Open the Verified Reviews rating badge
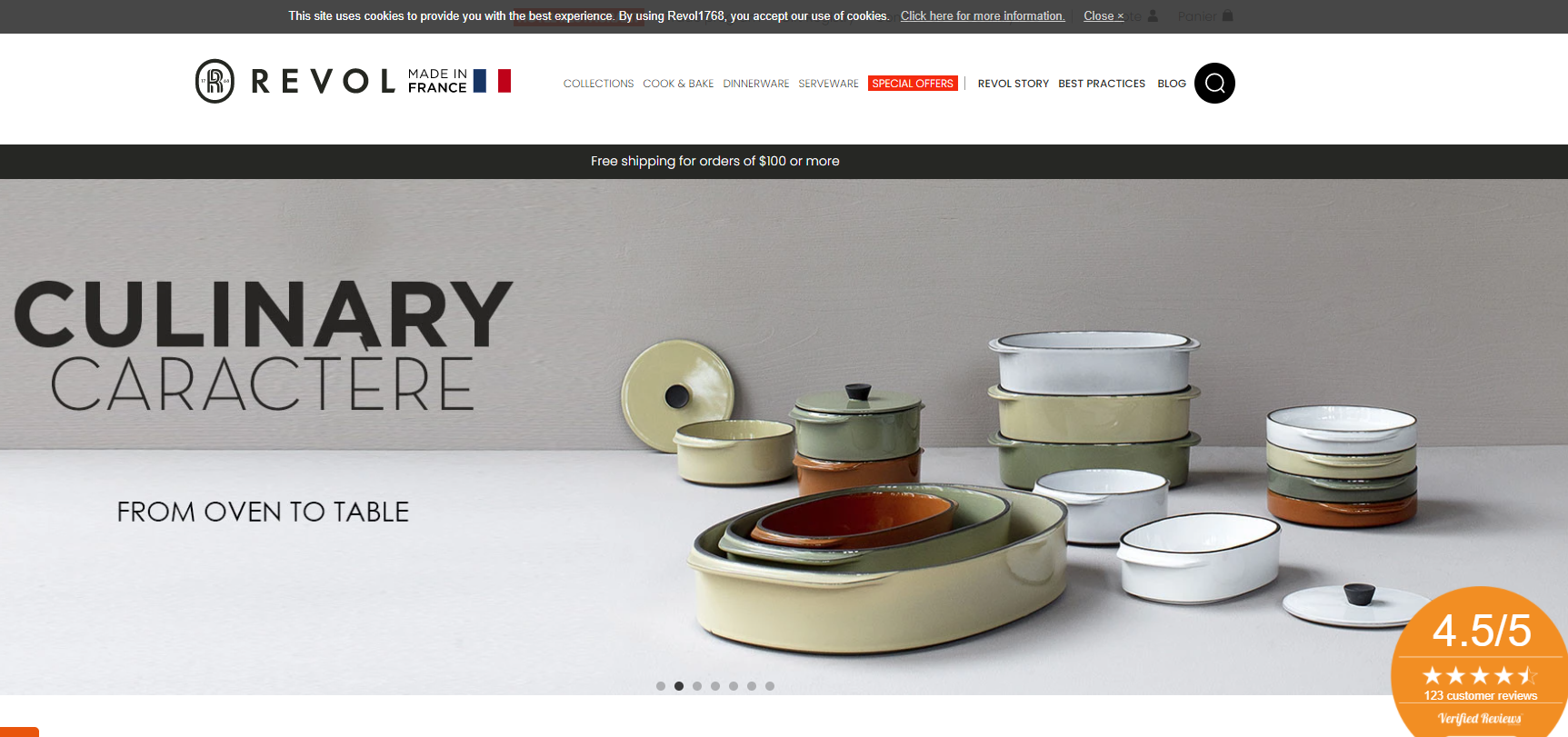Viewport: 1568px width, 737px height. pos(1480,663)
